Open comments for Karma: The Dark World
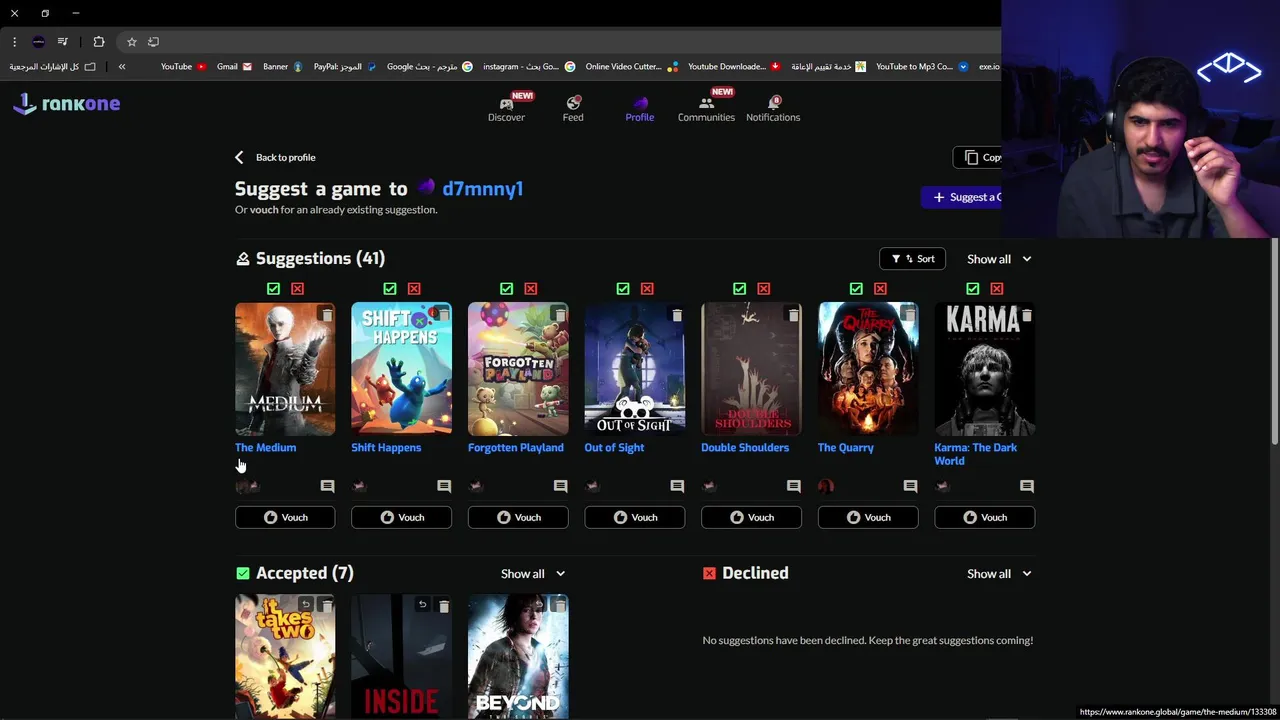1280x720 pixels. tap(1027, 486)
